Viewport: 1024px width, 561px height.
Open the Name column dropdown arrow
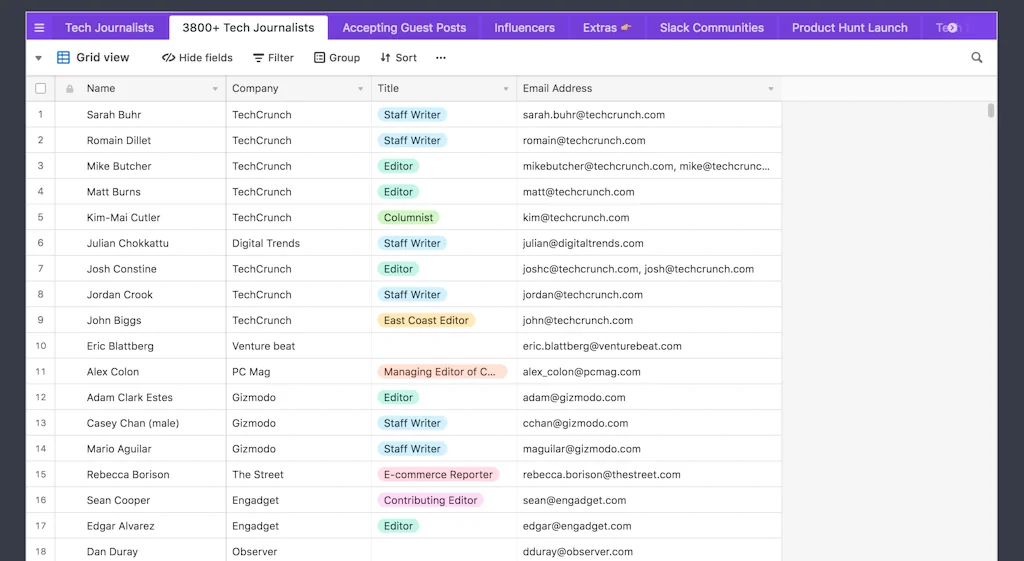click(x=215, y=89)
